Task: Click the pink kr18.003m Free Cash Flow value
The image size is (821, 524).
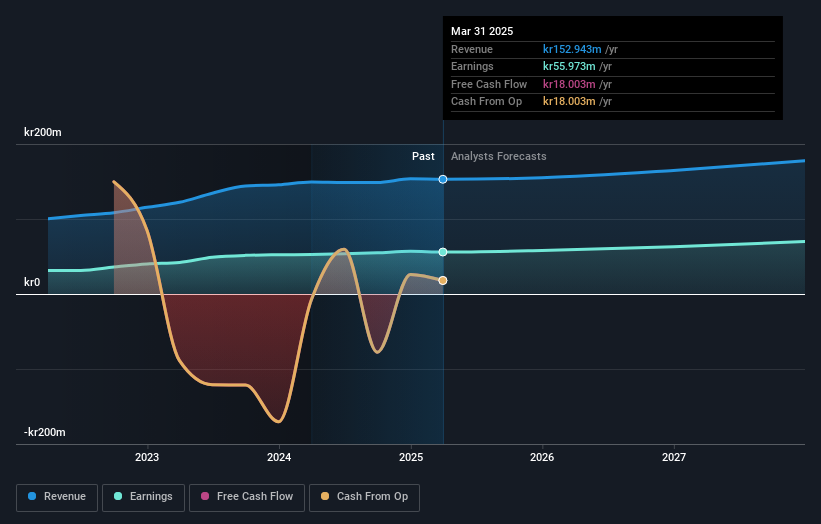Action: [569, 84]
